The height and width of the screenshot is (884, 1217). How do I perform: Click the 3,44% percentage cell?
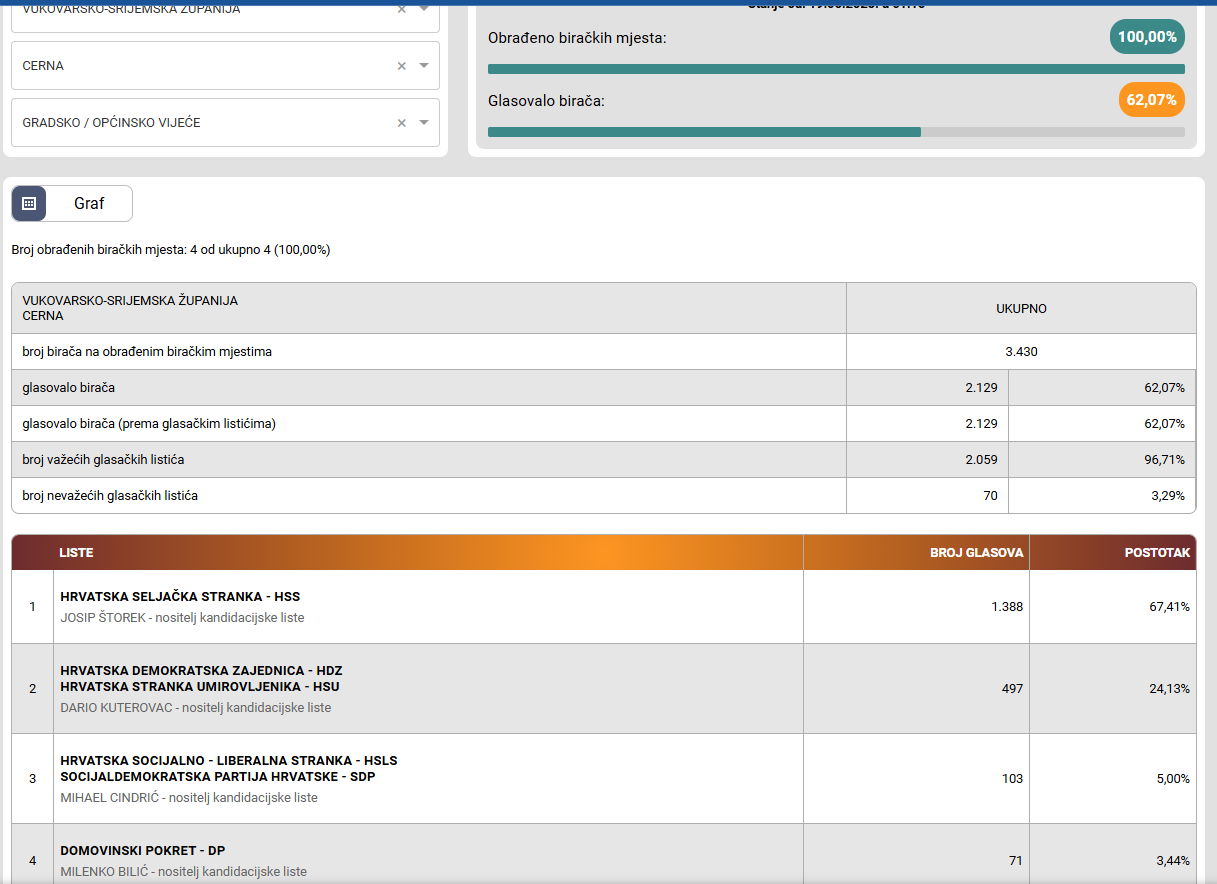(x=1113, y=854)
